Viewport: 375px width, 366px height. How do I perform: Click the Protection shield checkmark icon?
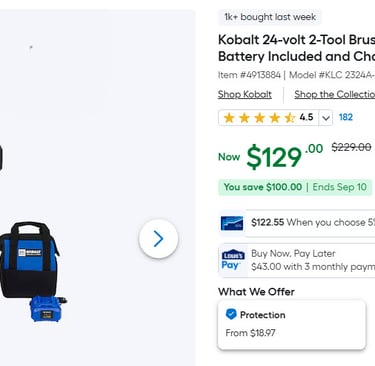[x=231, y=314]
